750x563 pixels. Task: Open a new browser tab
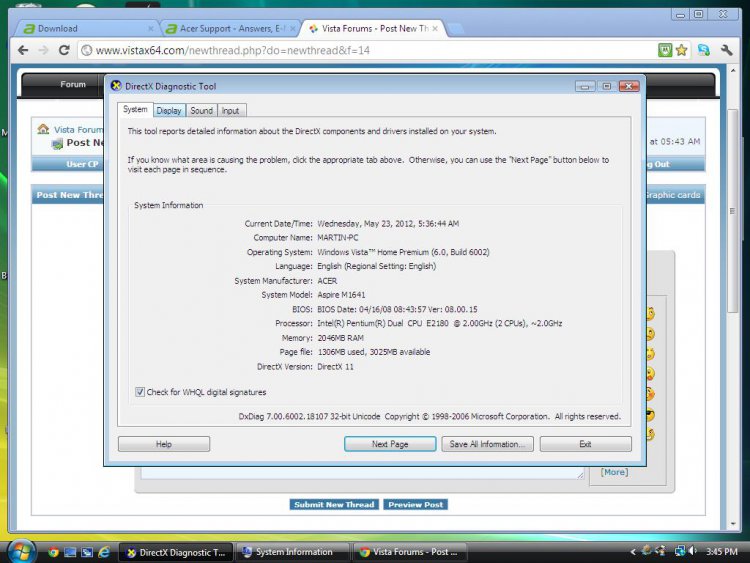[455, 29]
